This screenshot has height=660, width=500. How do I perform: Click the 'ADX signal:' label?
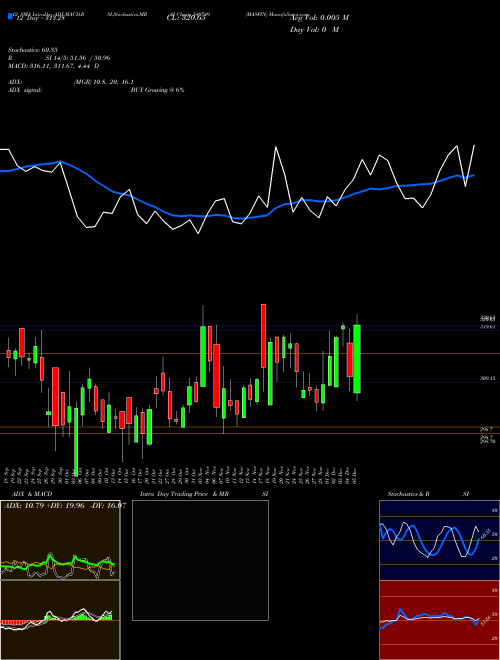(25, 90)
